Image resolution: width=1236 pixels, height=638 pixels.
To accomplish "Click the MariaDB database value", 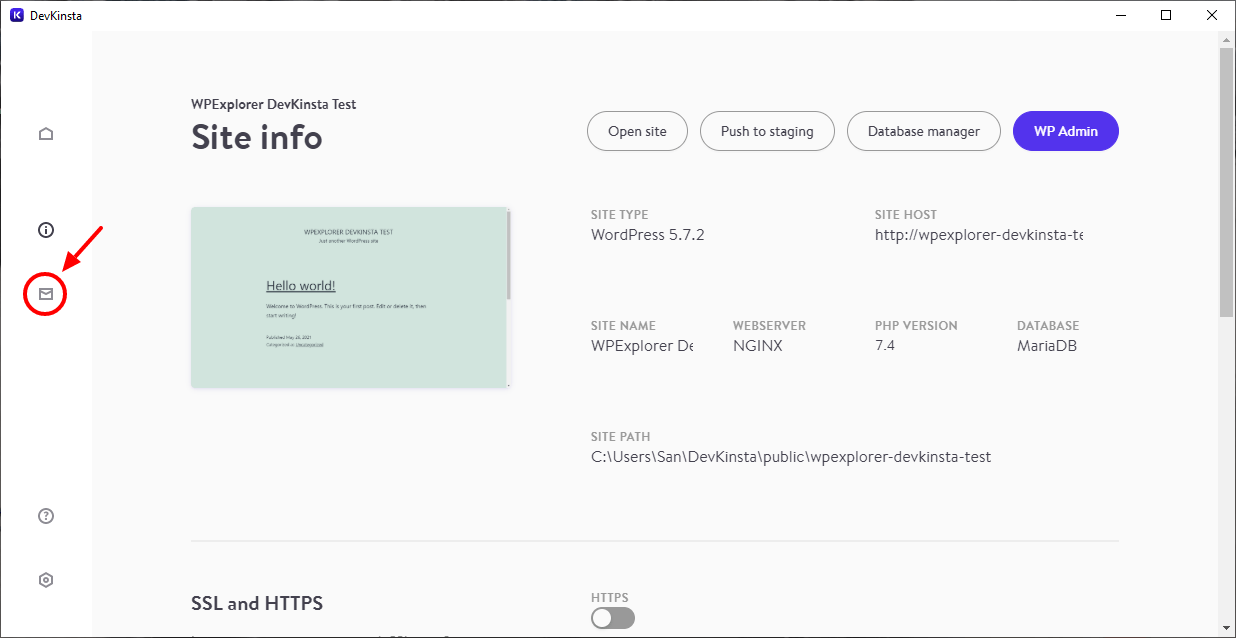I will (x=1047, y=346).
